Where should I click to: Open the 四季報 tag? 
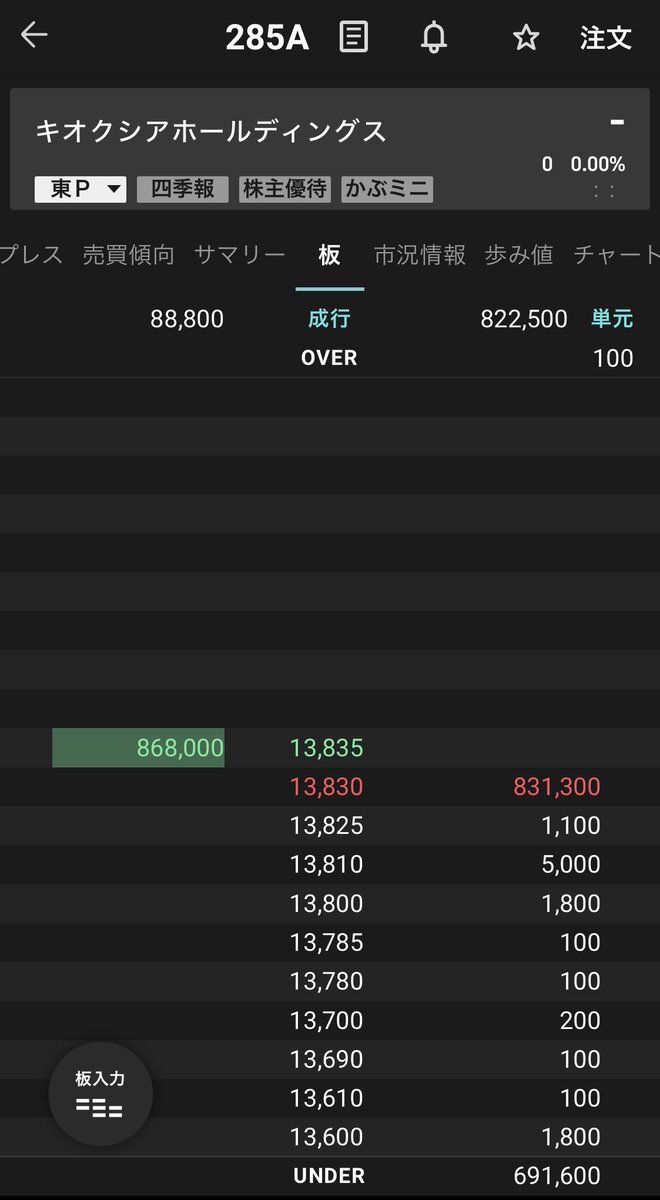182,189
